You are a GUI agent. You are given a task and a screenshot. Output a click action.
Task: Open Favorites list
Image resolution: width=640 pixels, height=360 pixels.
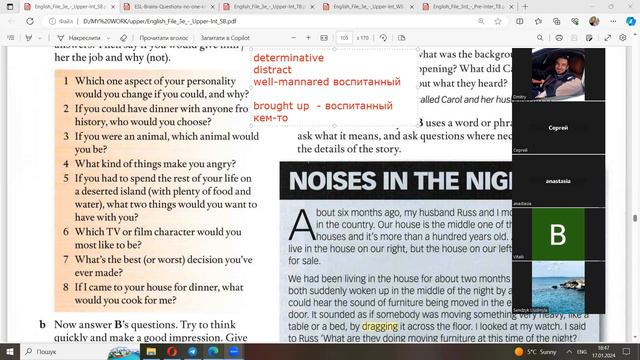(538, 21)
